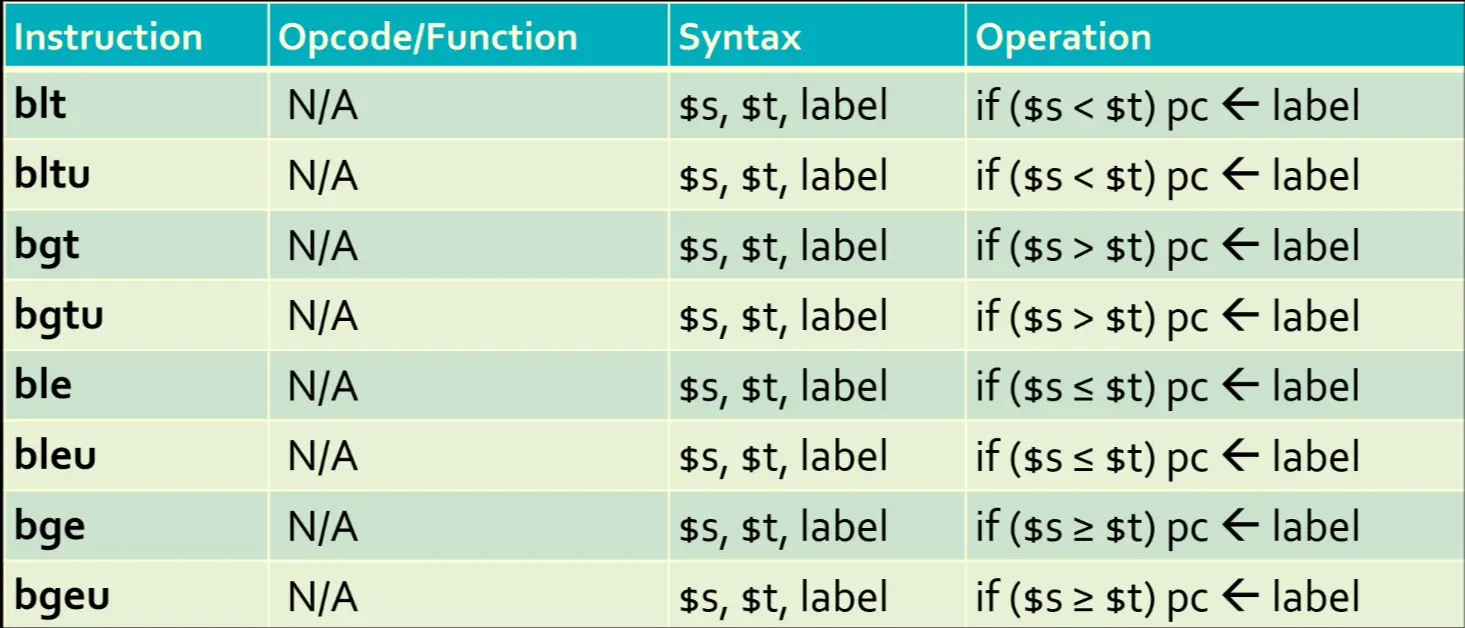This screenshot has height=628, width=1465.
Task: Click the ble operation with ≤ condition
Action: 1167,387
